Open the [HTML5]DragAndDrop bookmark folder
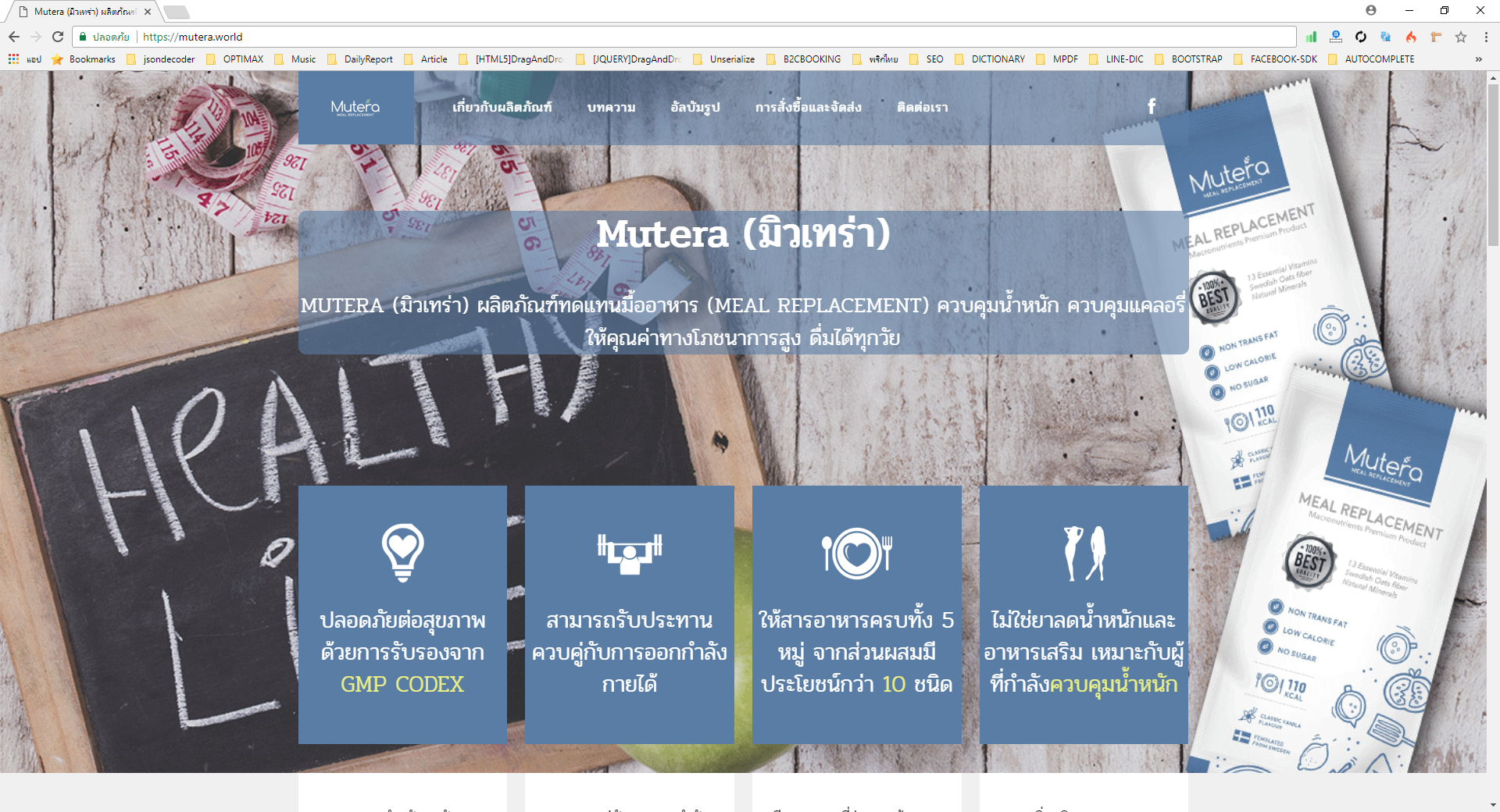Viewport: 1500px width, 812px height. (510, 59)
